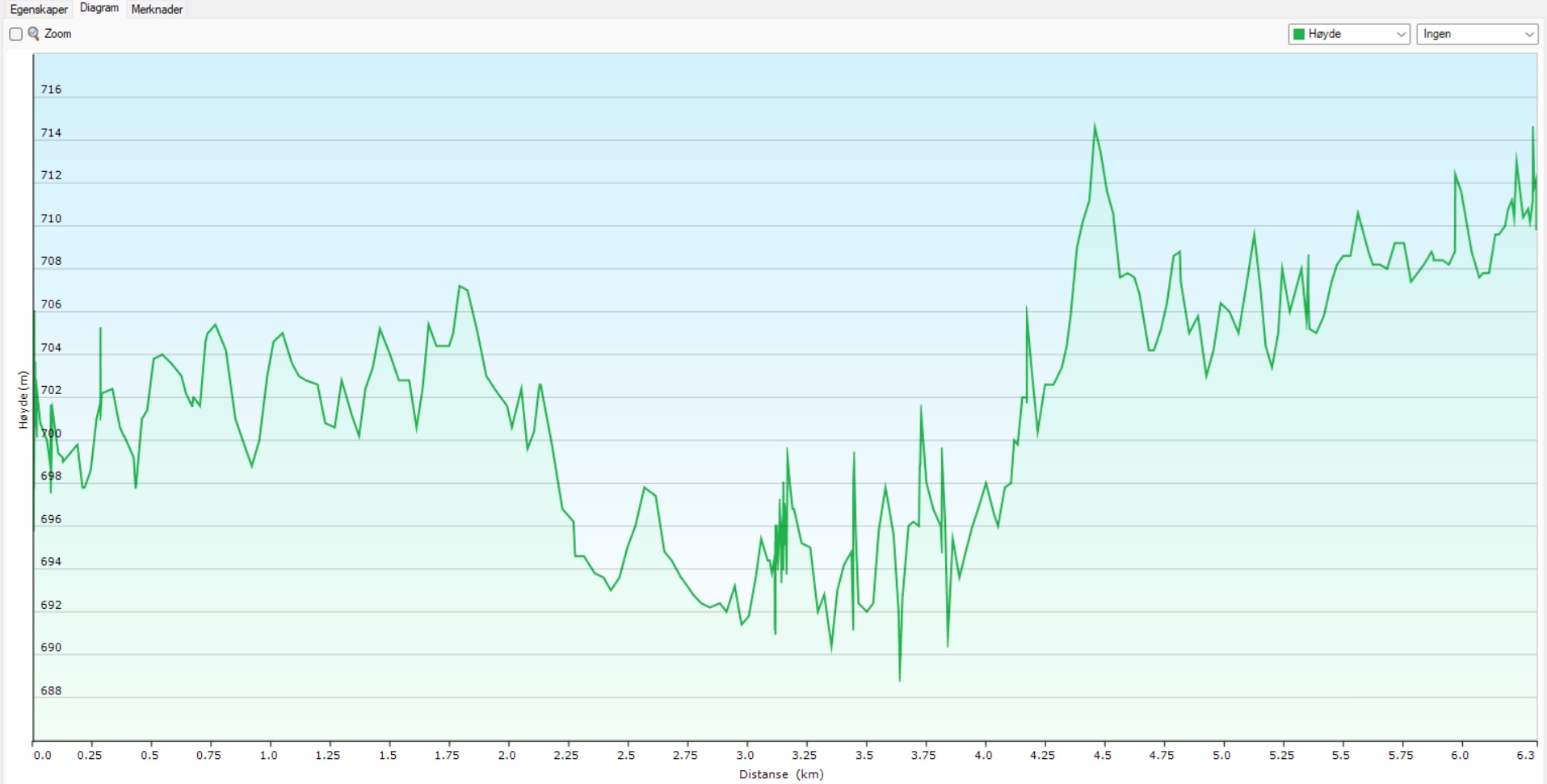Viewport: 1547px width, 784px height.
Task: Click the green square icon beside Høyde
Action: point(1299,34)
